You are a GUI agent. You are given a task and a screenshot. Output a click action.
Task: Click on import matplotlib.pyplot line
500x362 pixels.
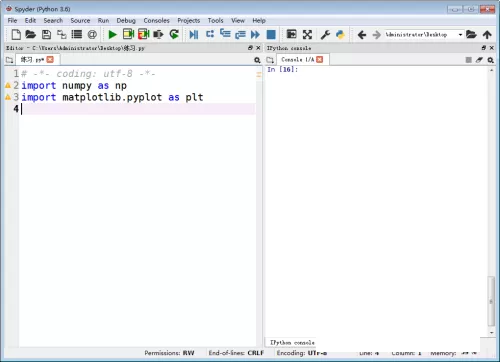(x=112, y=97)
